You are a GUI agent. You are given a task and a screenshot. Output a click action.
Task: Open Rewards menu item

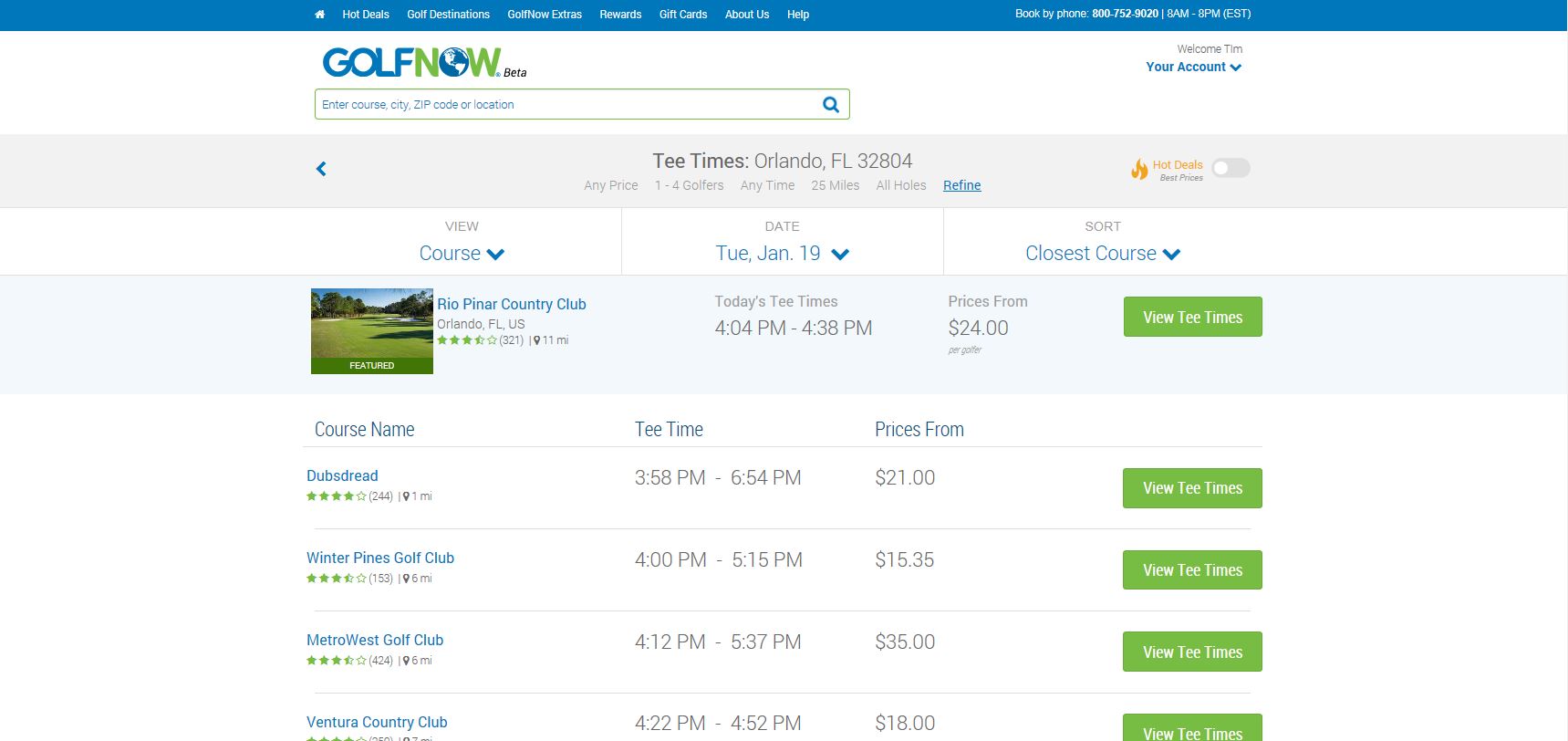pyautogui.click(x=620, y=15)
